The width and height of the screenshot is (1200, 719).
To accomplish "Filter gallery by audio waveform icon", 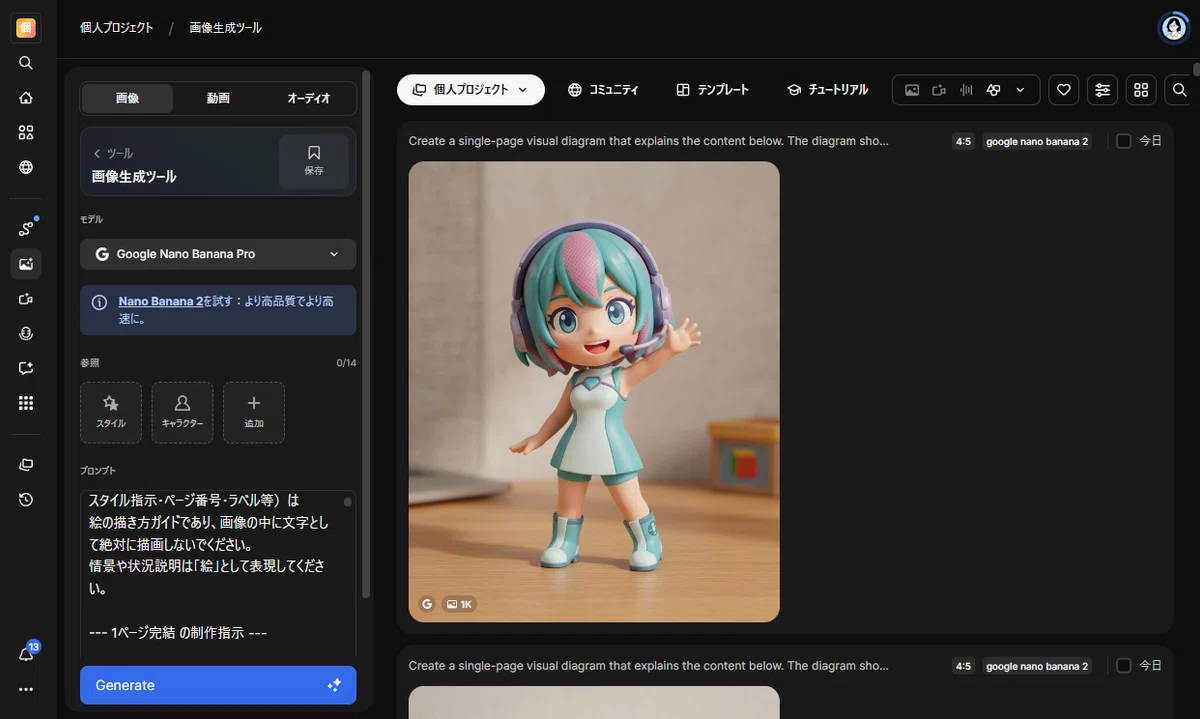I will pos(966,90).
